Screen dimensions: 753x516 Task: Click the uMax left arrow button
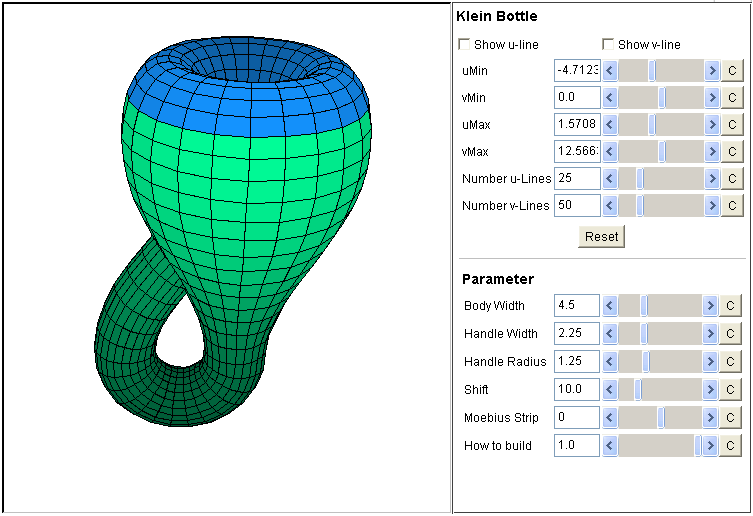(x=610, y=124)
